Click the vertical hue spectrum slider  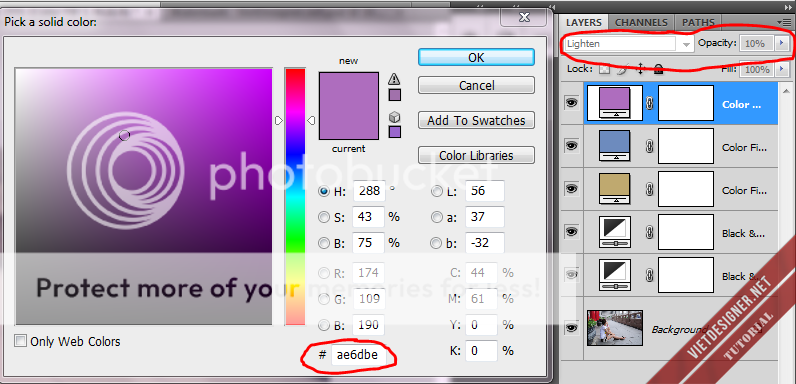tap(295, 196)
